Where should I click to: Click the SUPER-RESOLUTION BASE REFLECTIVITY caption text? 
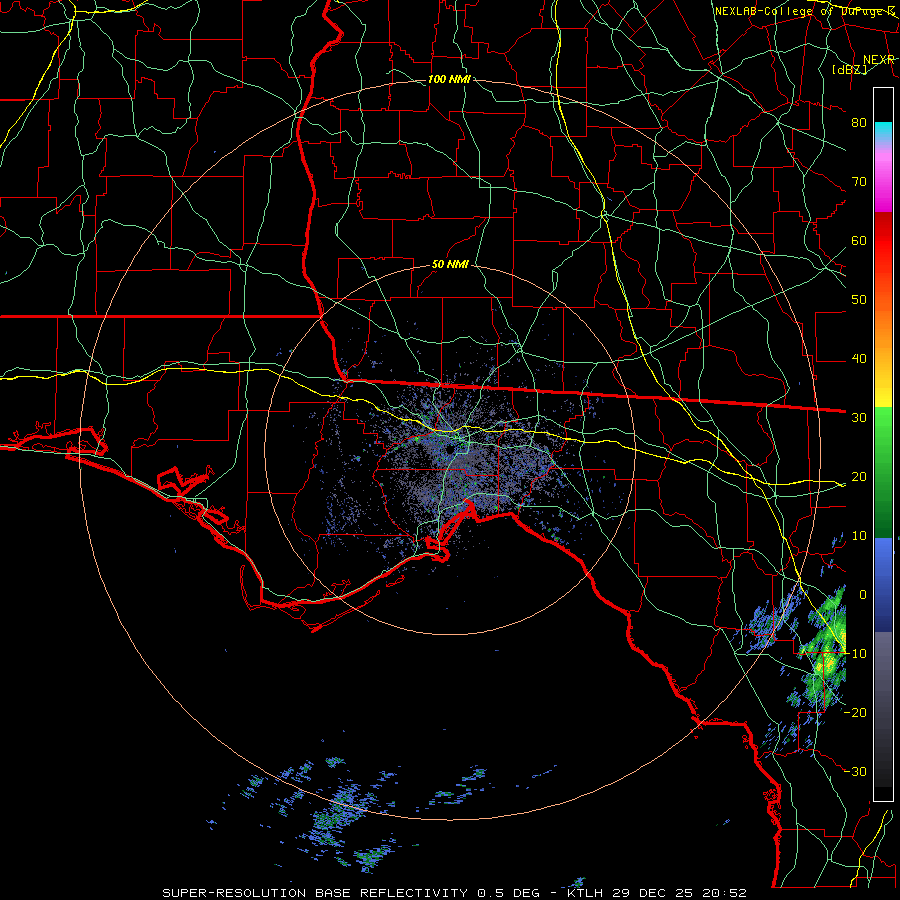(x=315, y=893)
